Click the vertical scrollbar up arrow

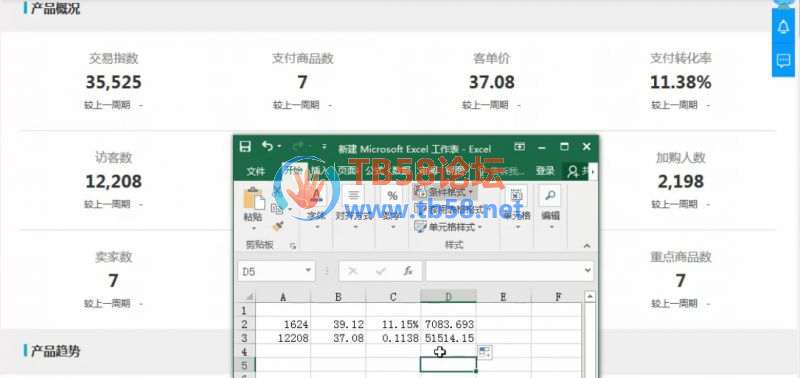(590, 296)
